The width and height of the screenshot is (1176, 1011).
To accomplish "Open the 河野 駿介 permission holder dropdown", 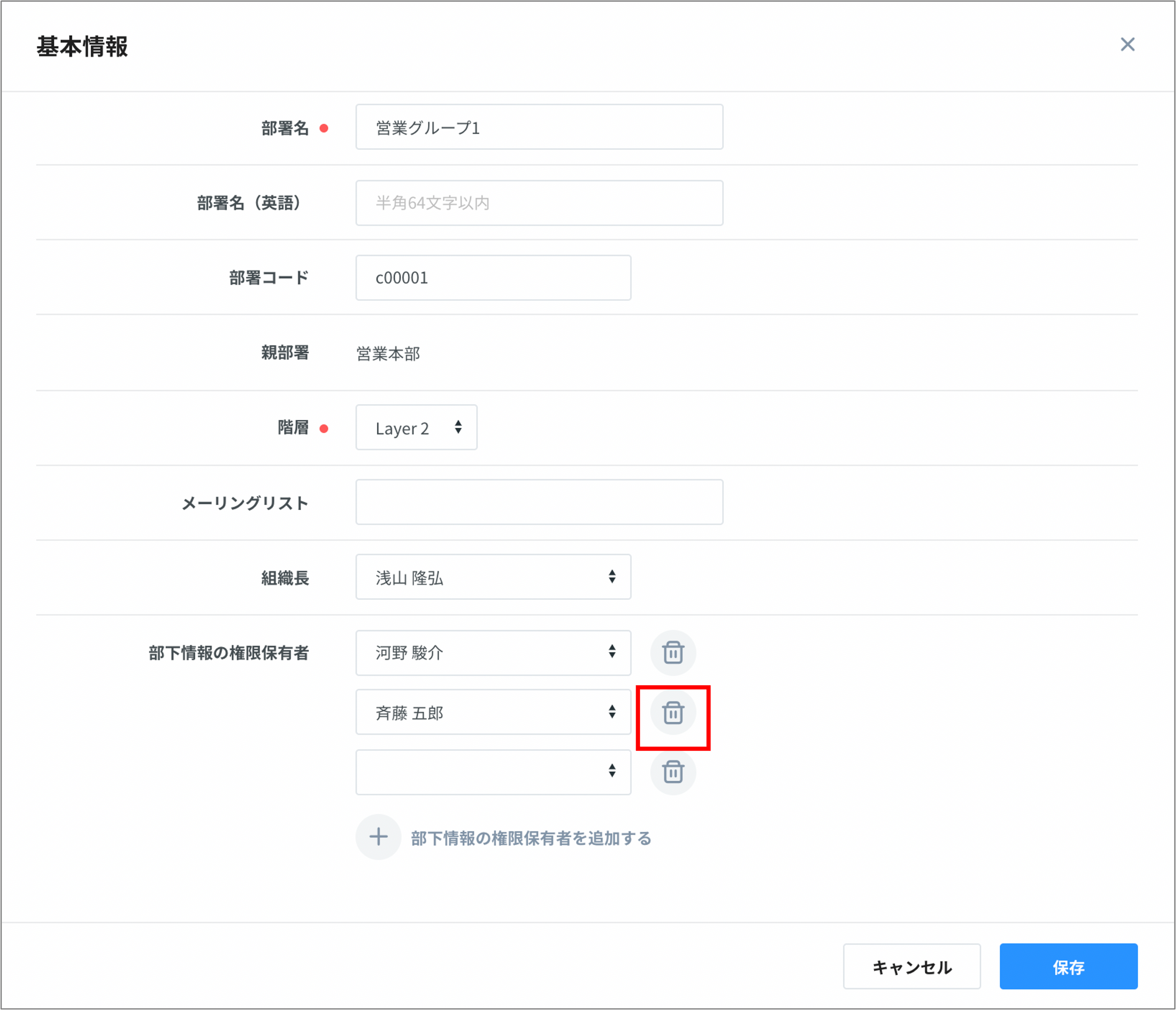I will [493, 653].
